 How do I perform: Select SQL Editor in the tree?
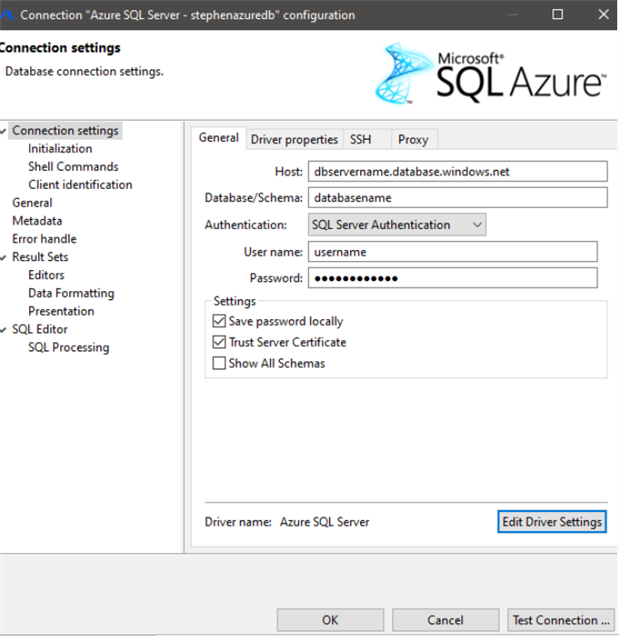coord(40,329)
